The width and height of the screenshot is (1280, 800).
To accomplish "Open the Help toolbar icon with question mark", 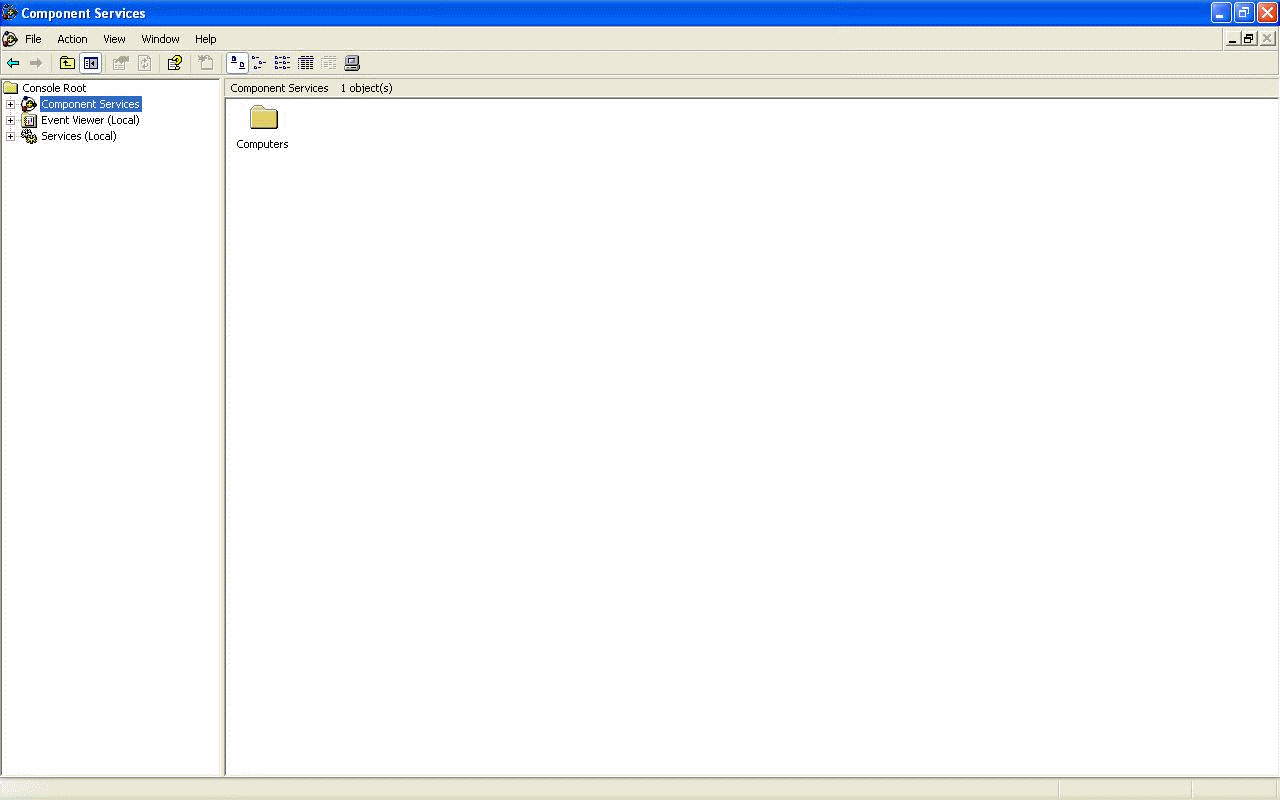I will click(175, 63).
